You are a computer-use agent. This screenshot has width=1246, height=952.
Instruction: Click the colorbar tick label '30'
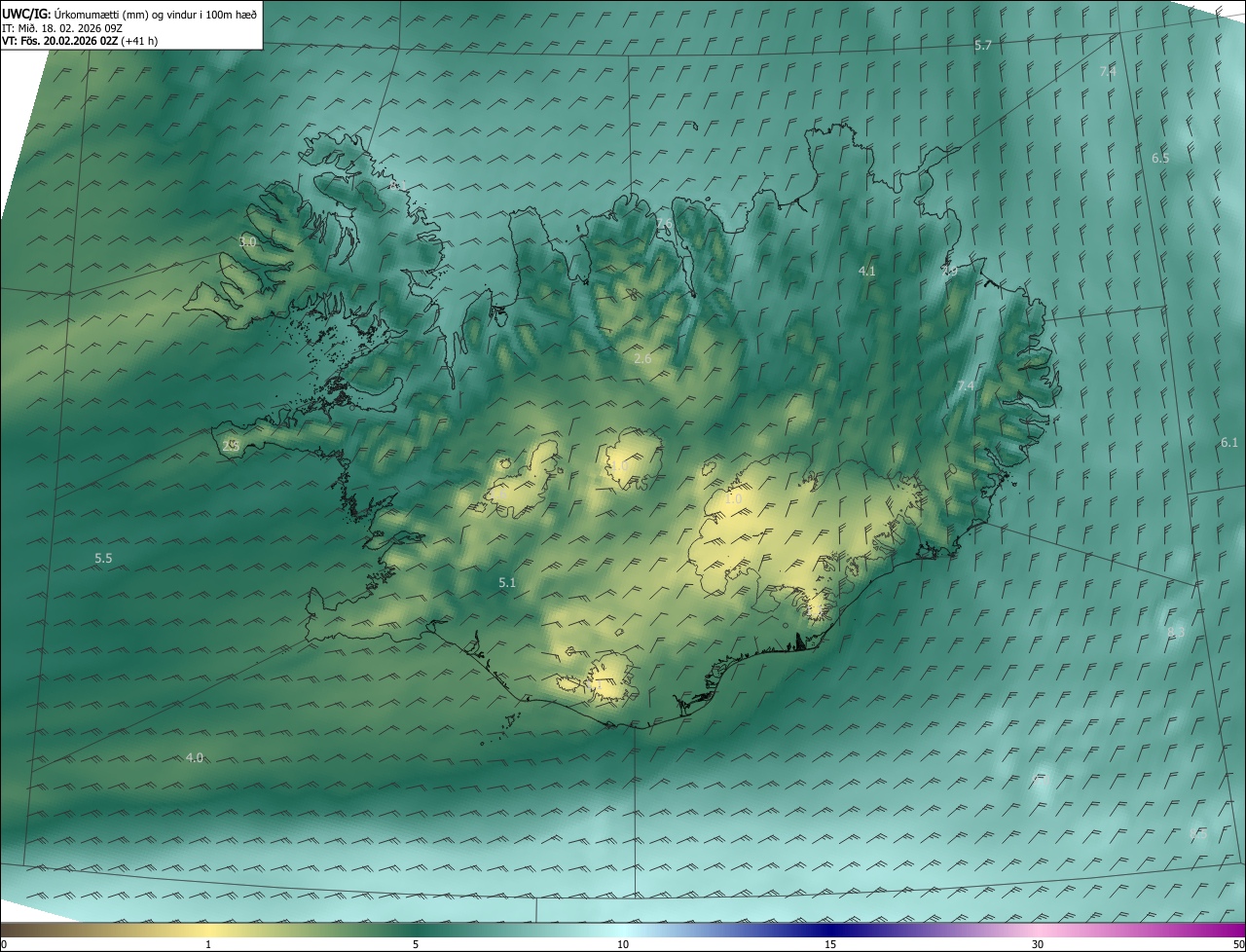[1038, 945]
